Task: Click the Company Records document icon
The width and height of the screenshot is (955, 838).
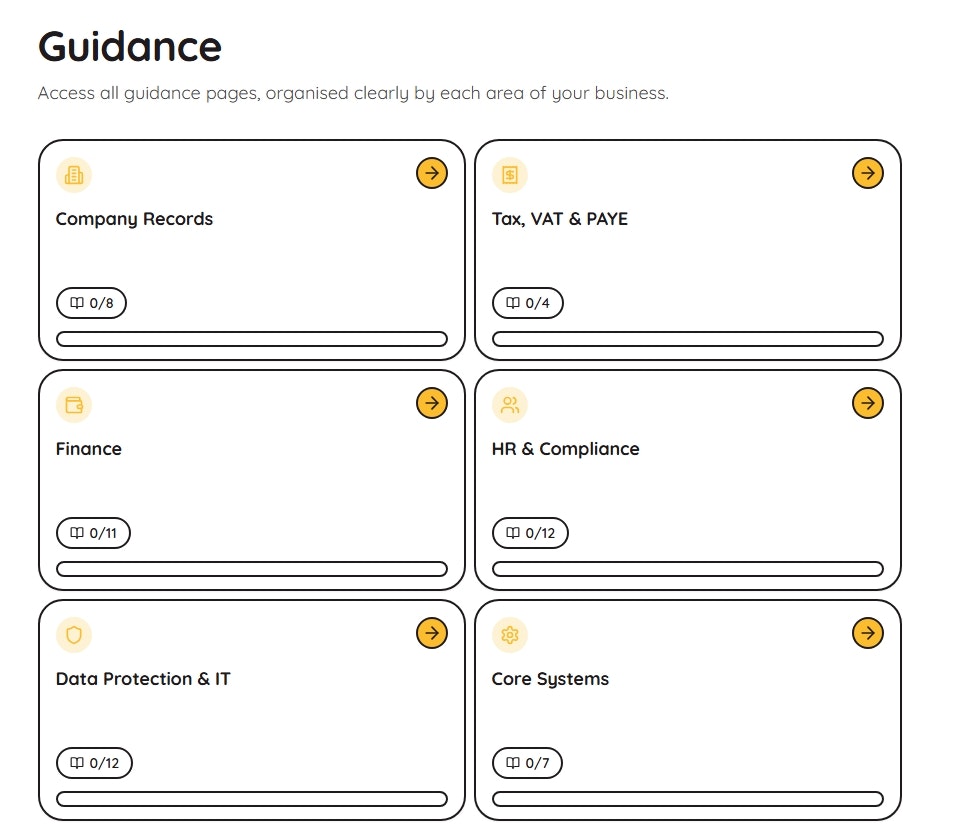Action: tap(73, 174)
